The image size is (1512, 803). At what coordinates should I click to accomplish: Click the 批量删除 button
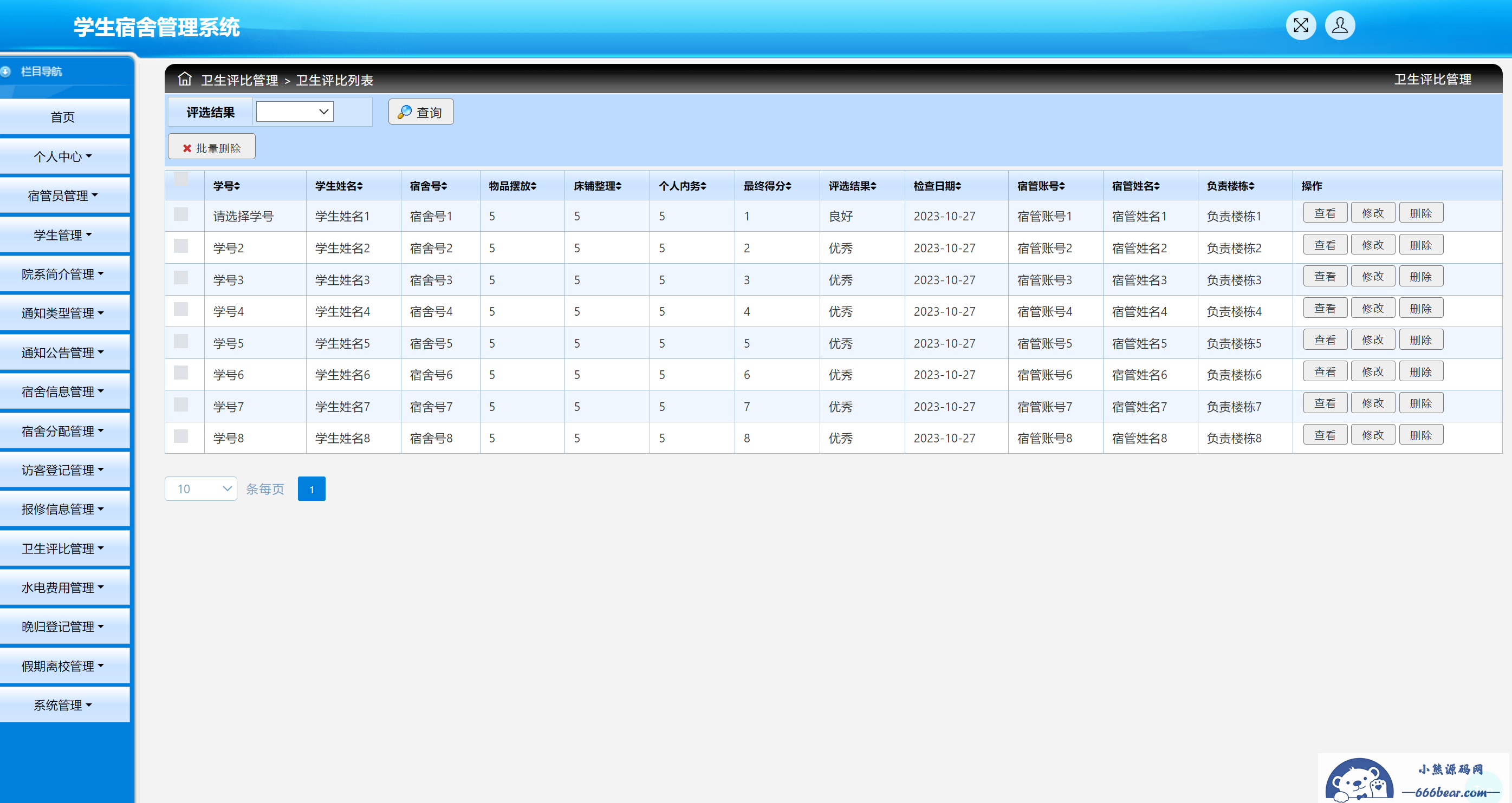212,147
